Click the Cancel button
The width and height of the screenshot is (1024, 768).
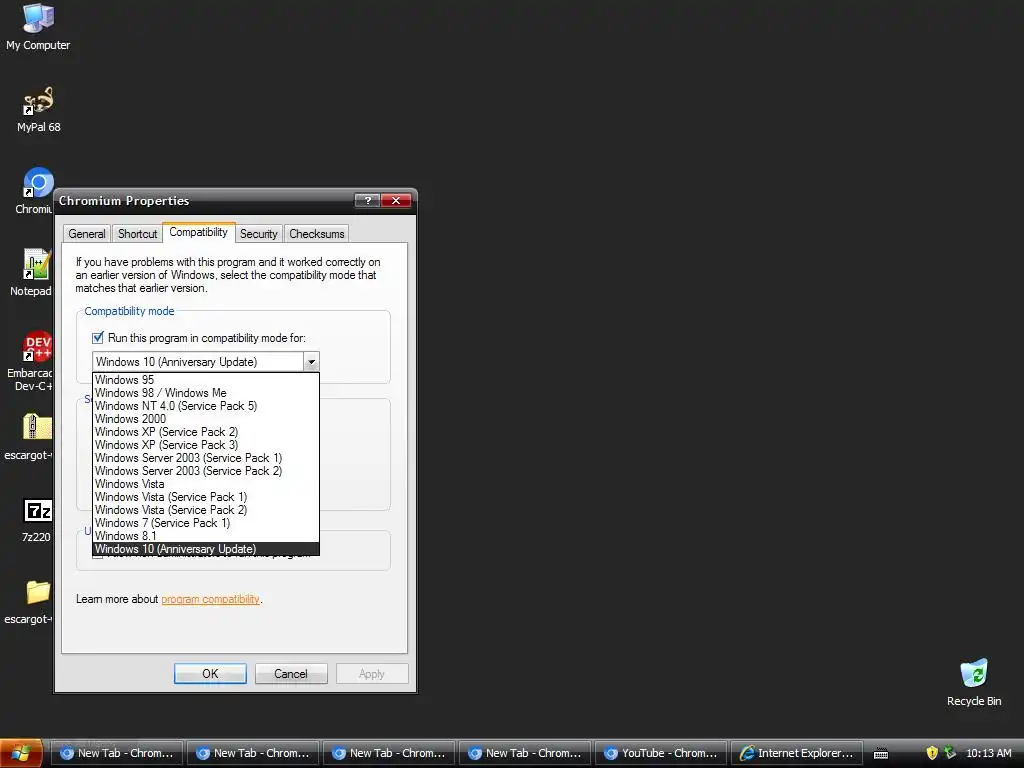coord(291,673)
